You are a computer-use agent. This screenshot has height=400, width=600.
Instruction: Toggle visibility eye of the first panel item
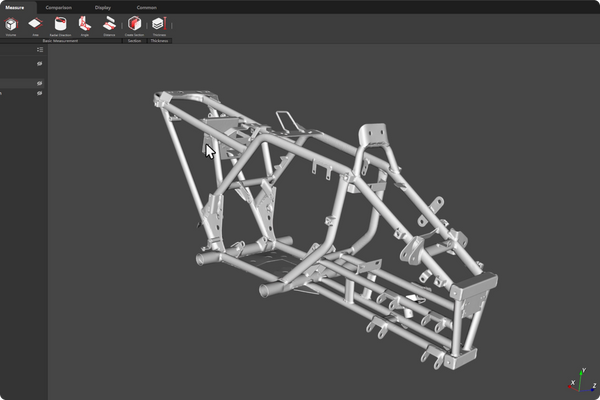point(40,63)
